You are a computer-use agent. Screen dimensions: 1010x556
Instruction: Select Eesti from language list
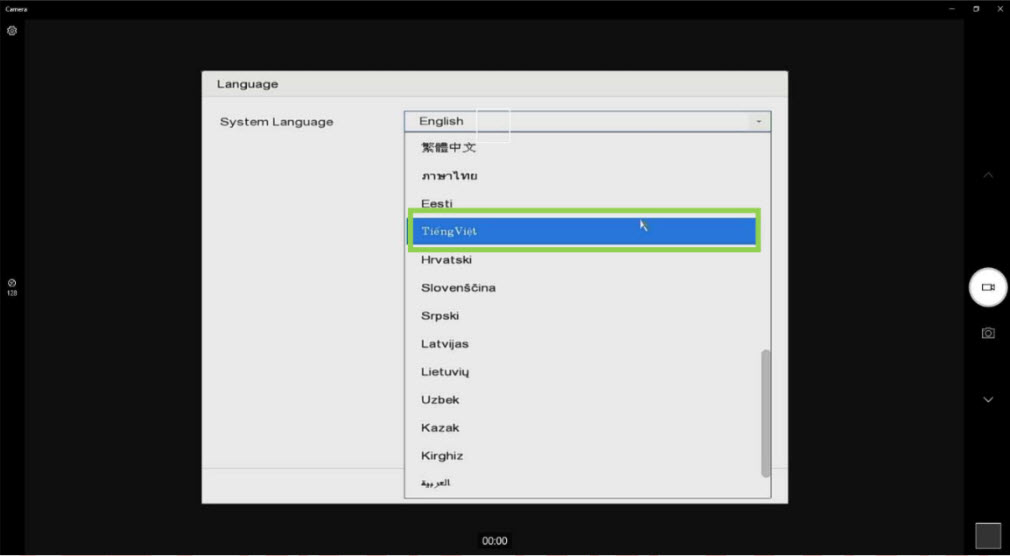[x=437, y=204]
